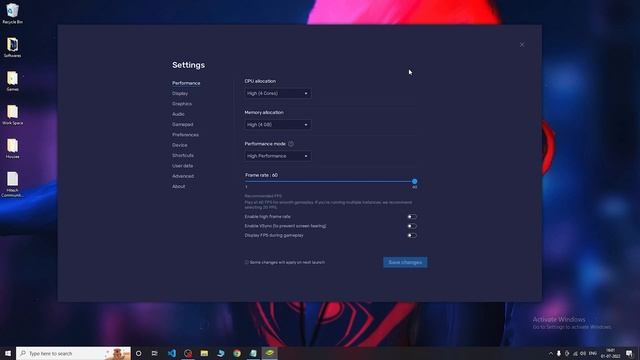640x360 pixels.
Task: Go to the Audio settings section
Action: coord(178,114)
